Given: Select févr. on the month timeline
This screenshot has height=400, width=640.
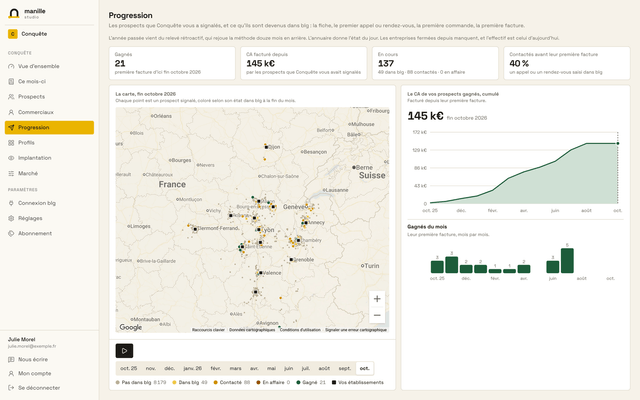Looking at the screenshot, I should (216, 368).
